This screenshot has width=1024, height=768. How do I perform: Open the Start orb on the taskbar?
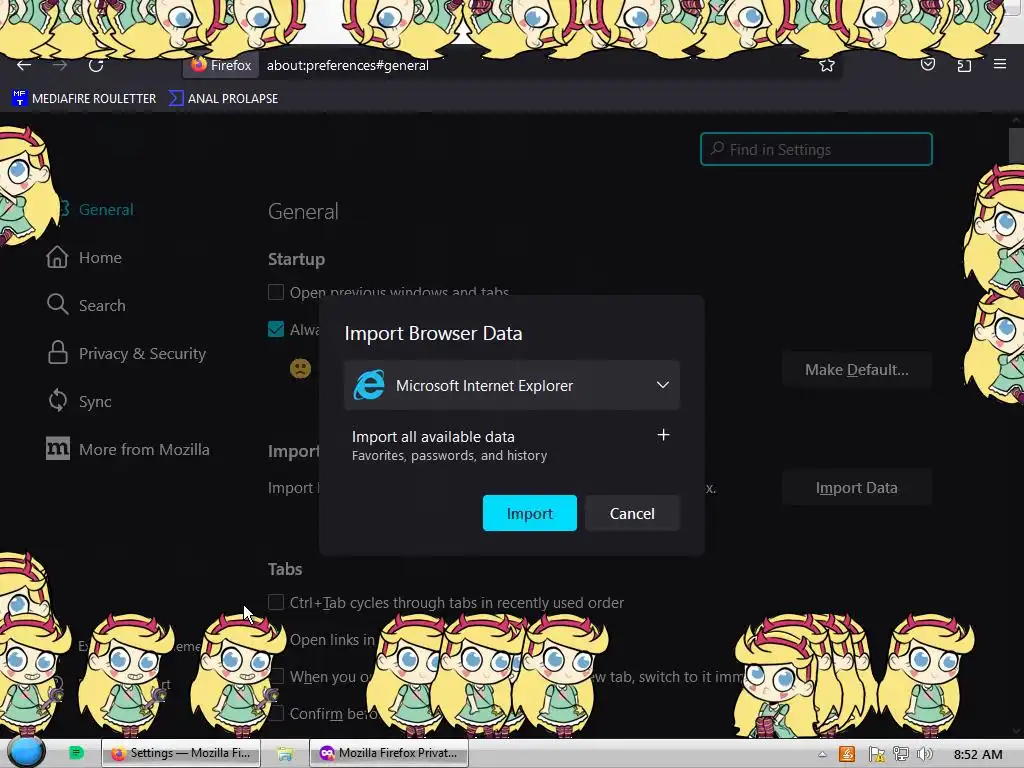click(25, 752)
